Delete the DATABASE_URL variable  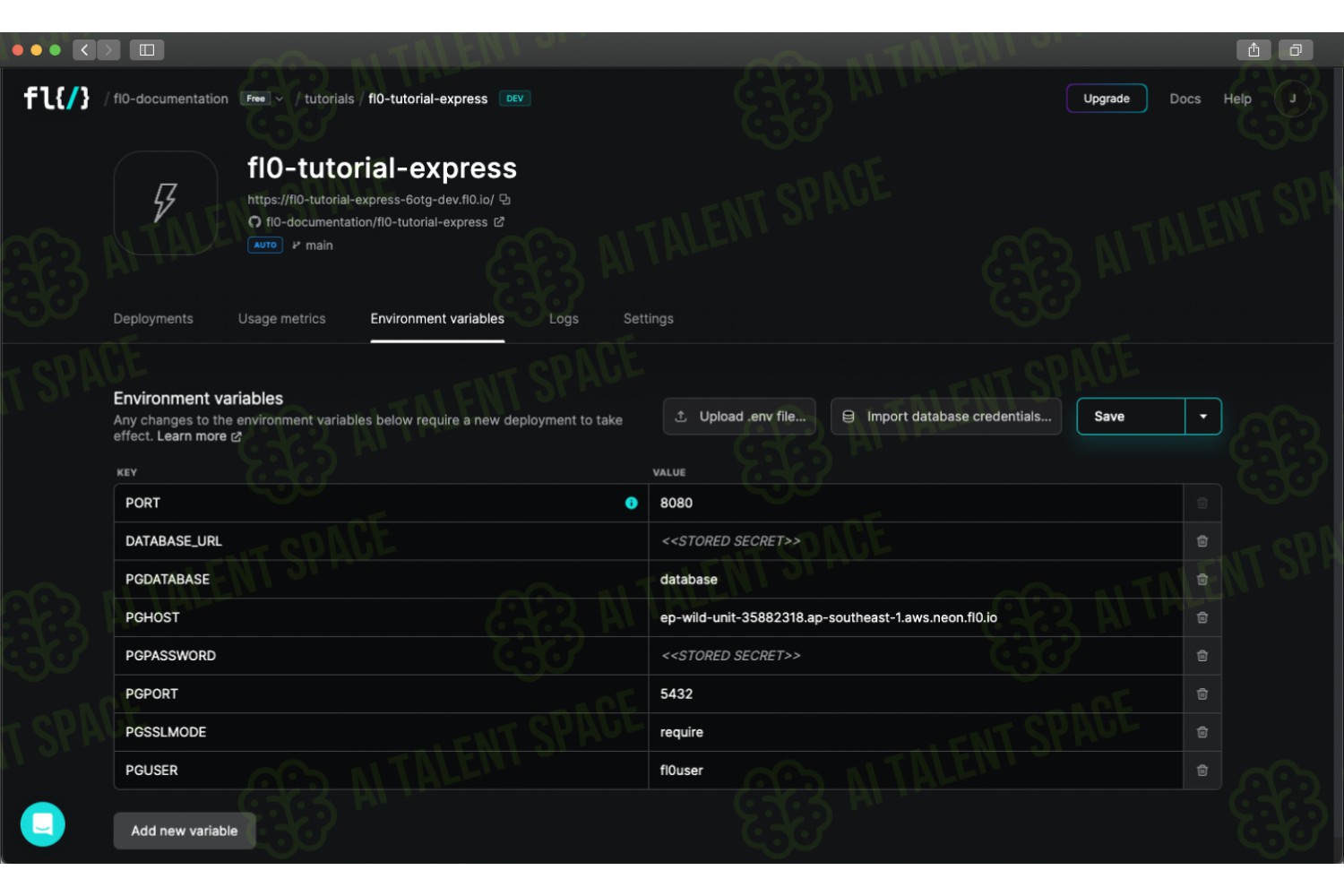pos(1202,541)
